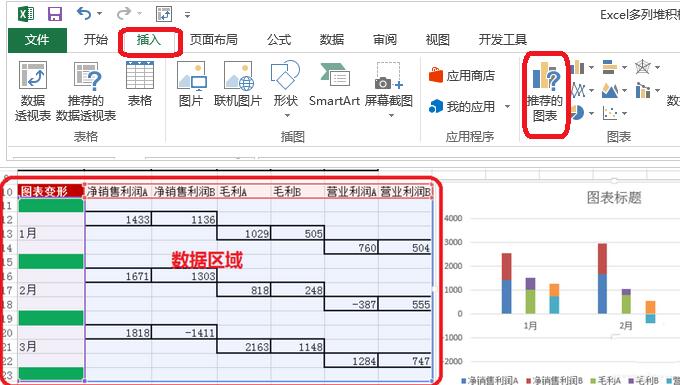
Task: Click the pivot-table icon in the quick access toolbar
Action: [x=164, y=14]
